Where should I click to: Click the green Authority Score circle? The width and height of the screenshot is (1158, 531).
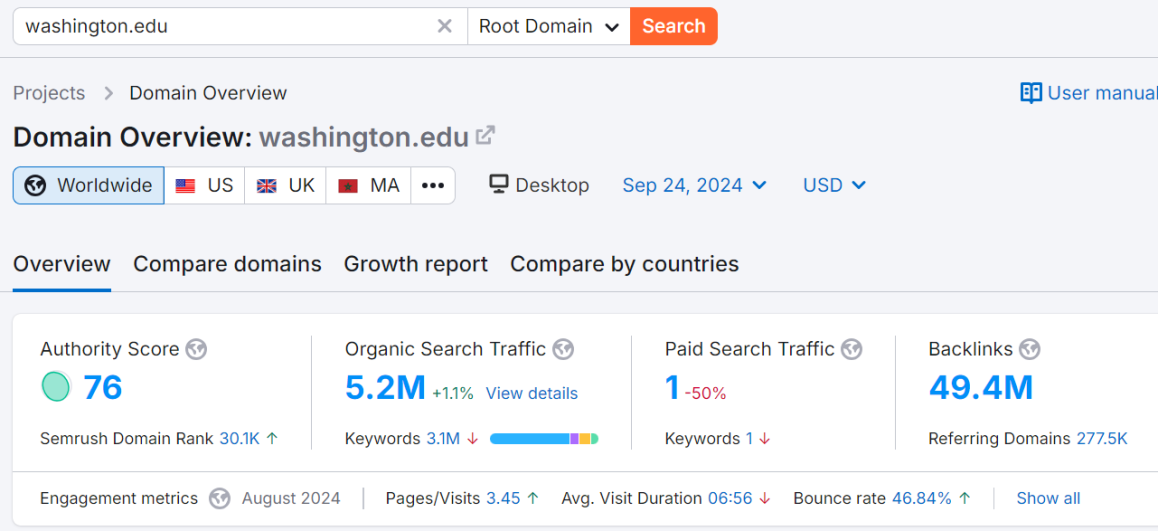pyautogui.click(x=56, y=386)
